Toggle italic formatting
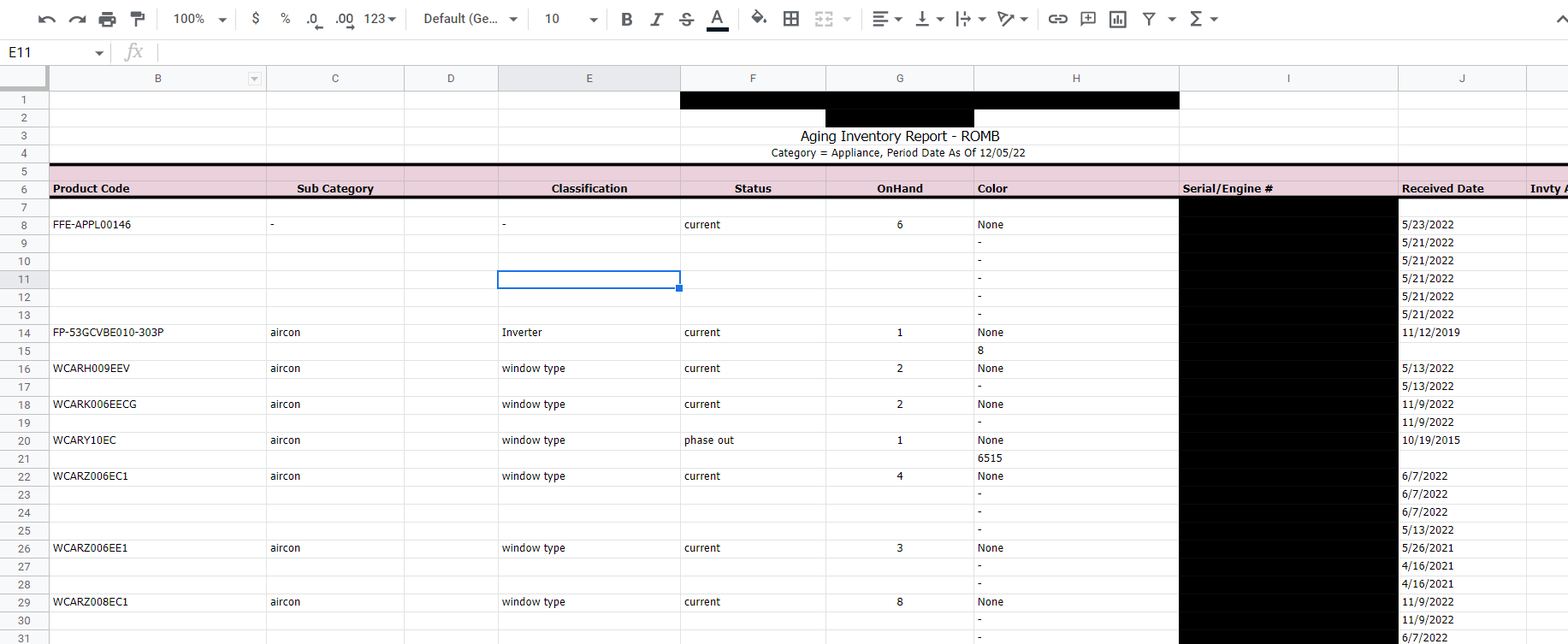Screen dimensions: 1568x644 point(656,19)
